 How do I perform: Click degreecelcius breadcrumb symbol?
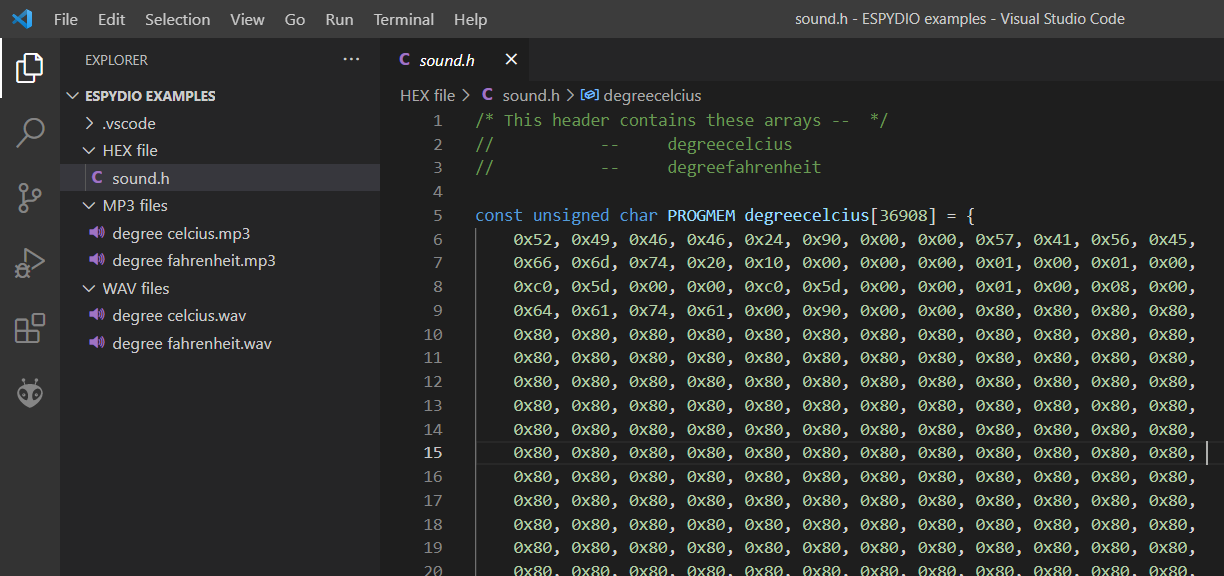tap(652, 95)
